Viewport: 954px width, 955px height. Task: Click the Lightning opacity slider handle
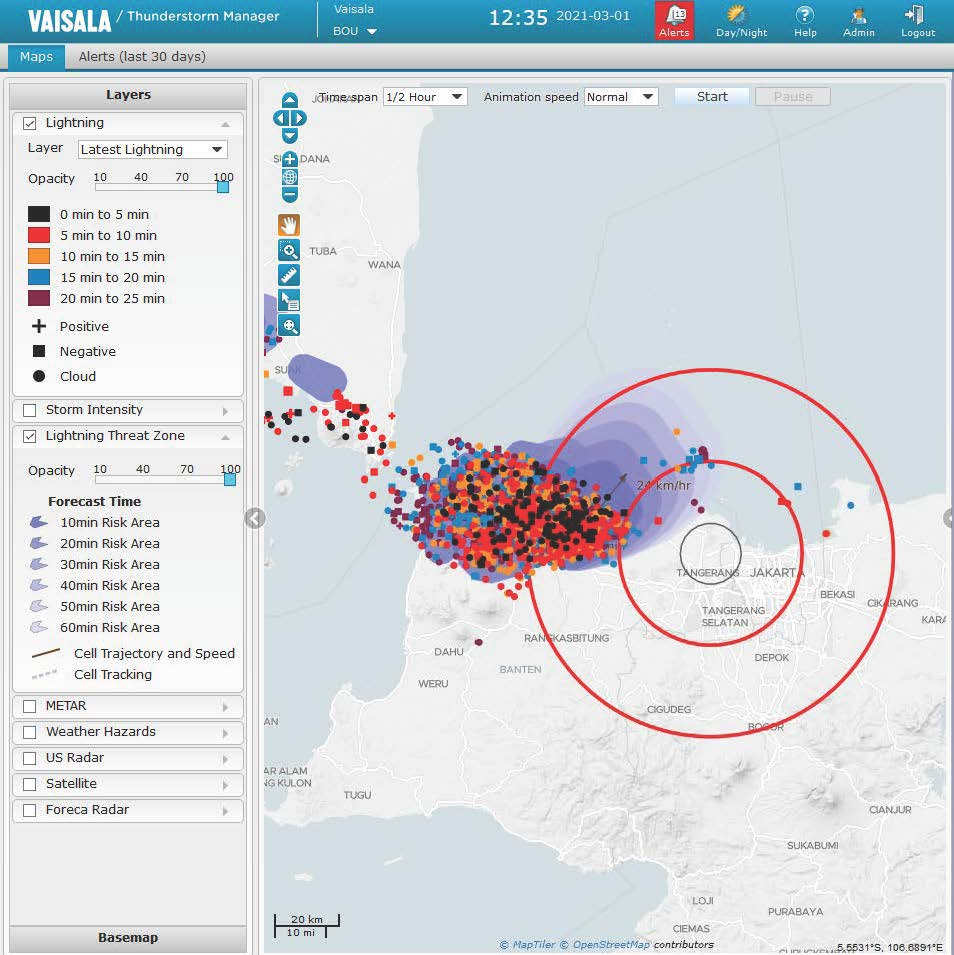click(223, 187)
